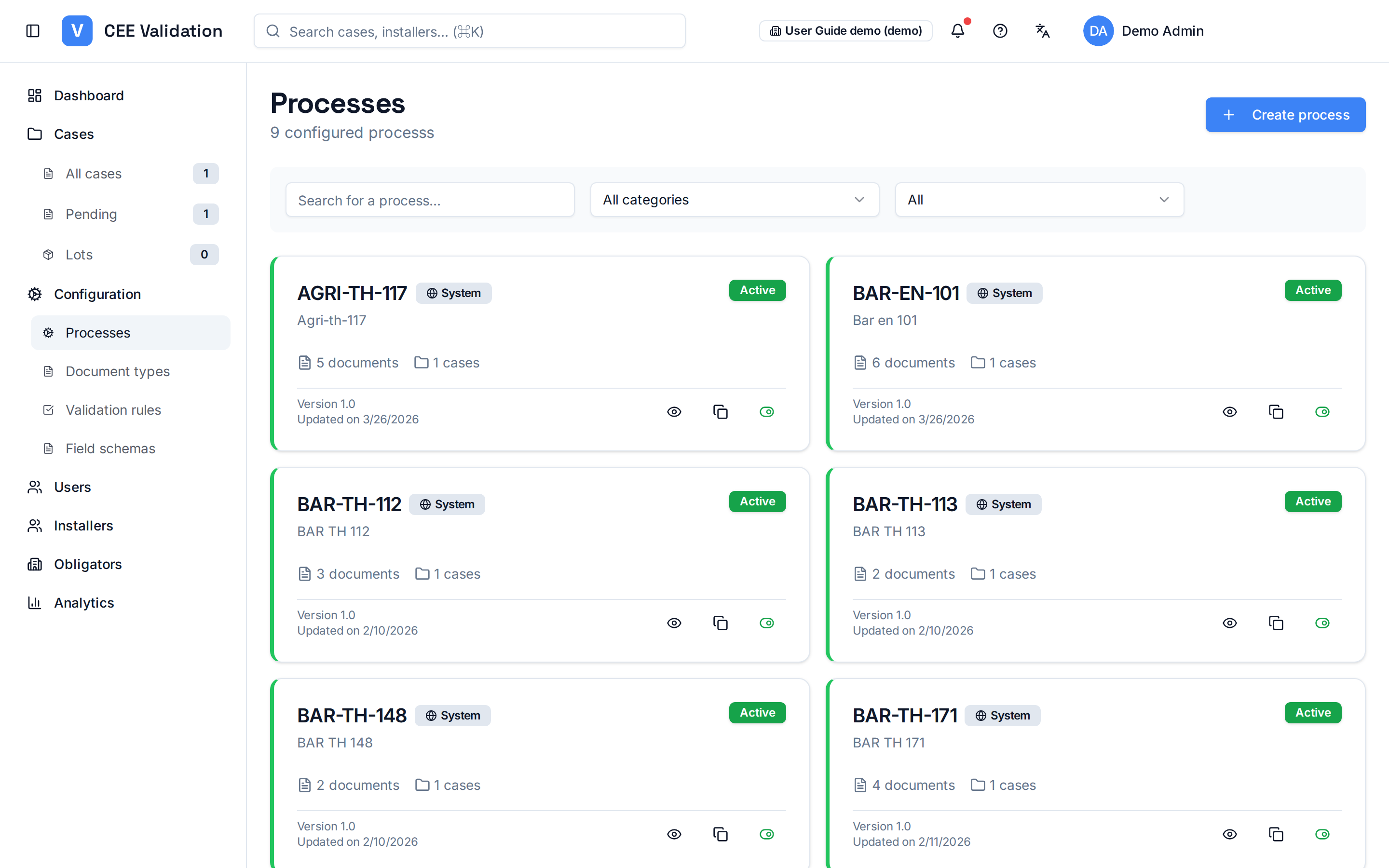Open the help question-mark icon

pyautogui.click(x=1000, y=31)
